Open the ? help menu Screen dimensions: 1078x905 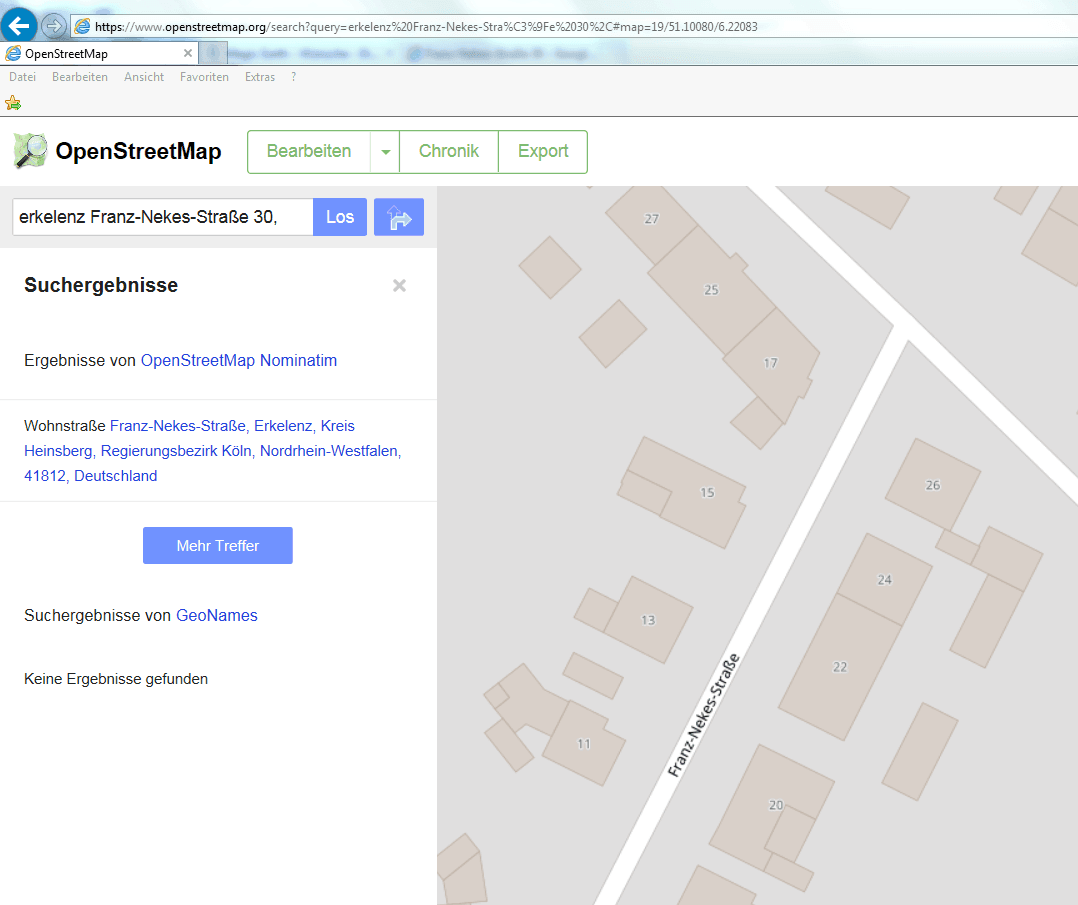(x=294, y=77)
